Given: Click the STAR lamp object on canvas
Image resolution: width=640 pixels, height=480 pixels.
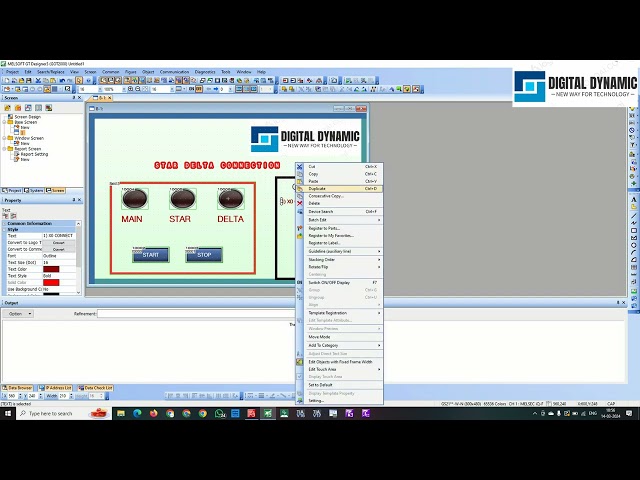Looking at the screenshot, I should tap(183, 199).
